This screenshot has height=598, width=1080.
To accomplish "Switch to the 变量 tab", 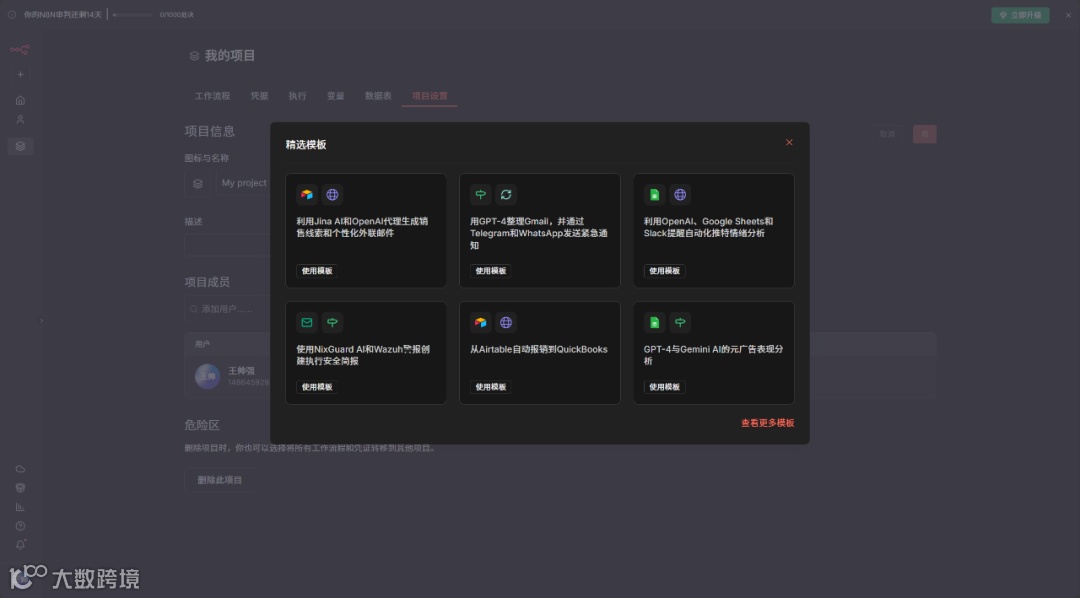I will [335, 96].
